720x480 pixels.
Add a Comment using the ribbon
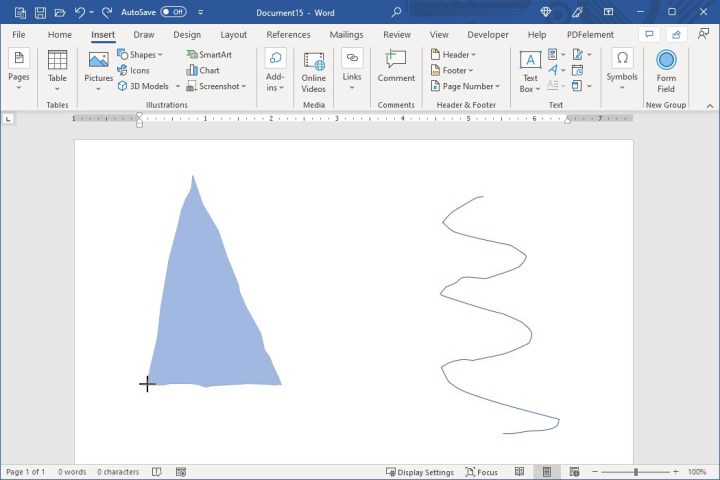[x=396, y=66]
